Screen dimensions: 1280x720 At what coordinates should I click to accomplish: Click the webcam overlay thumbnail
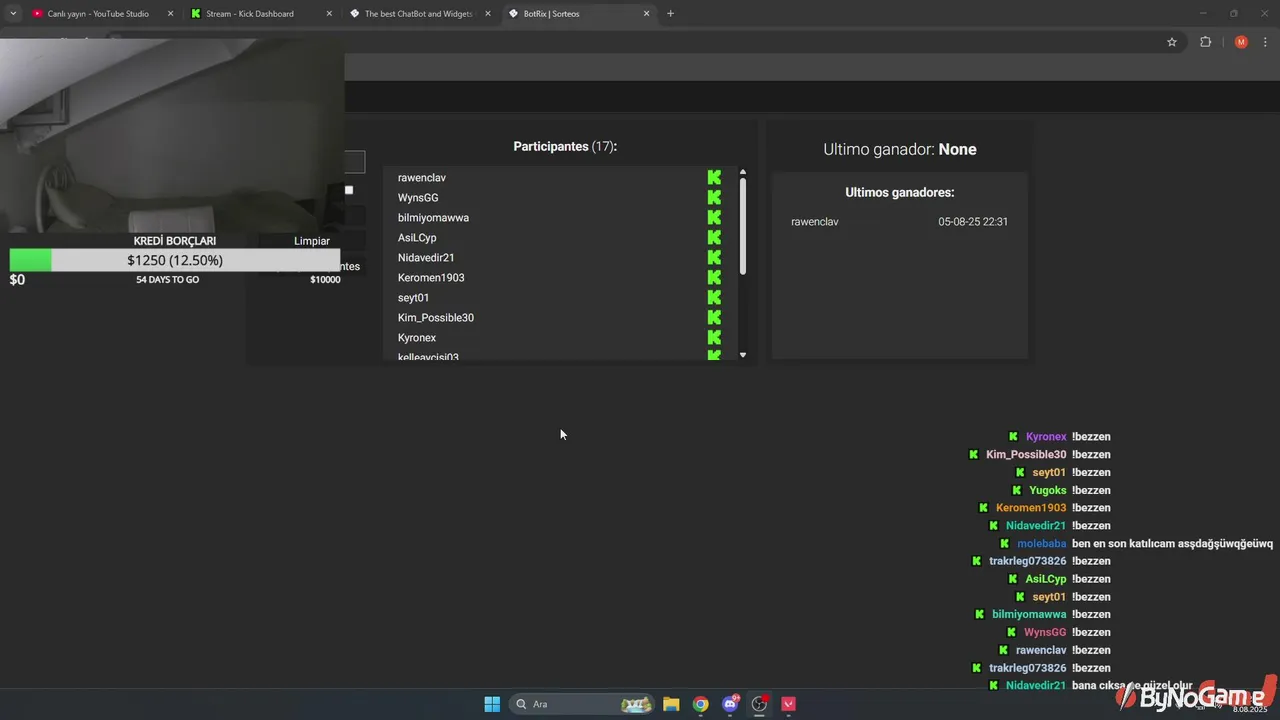(172, 135)
